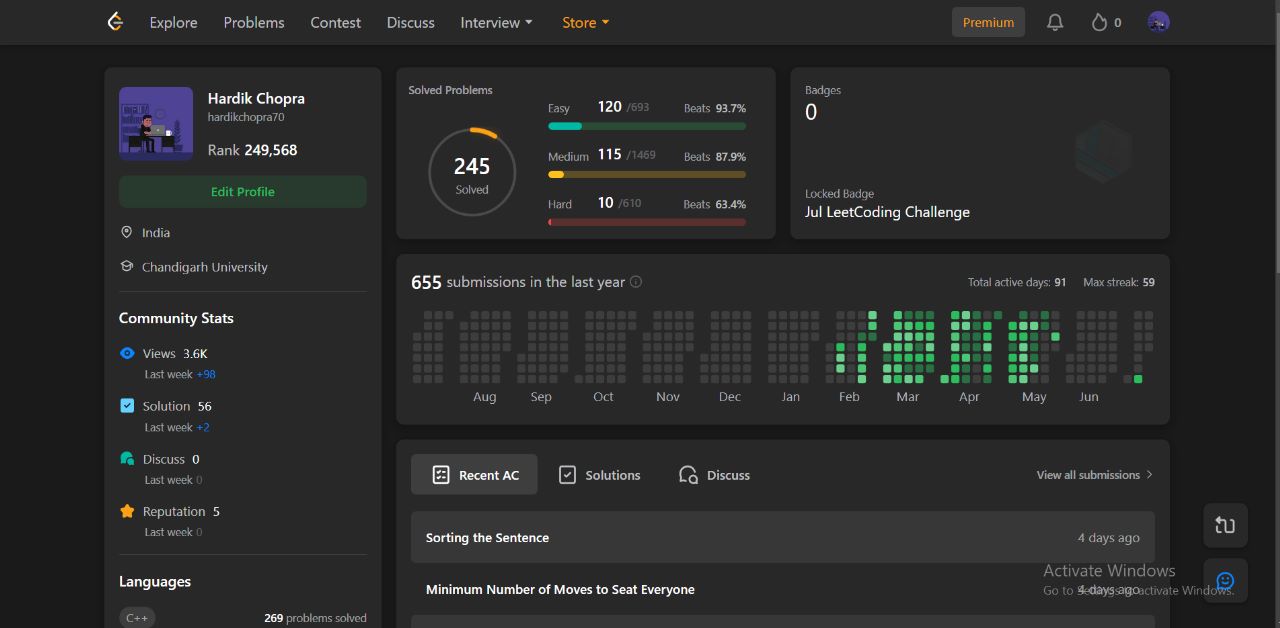The width and height of the screenshot is (1280, 628).
Task: Click the streak flame icon
Action: pos(1099,22)
